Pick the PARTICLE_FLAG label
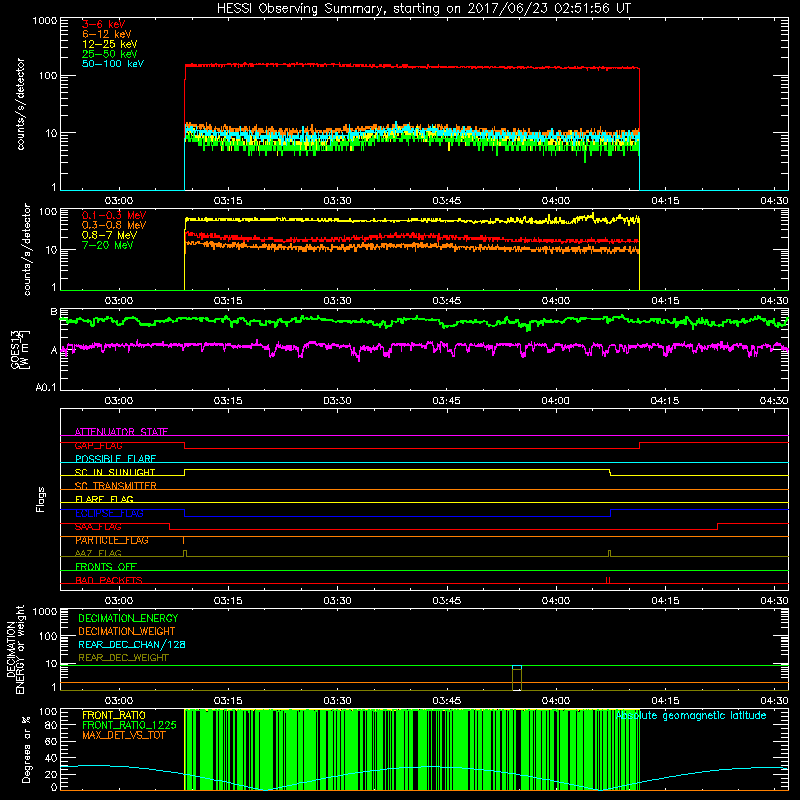 pyautogui.click(x=112, y=540)
